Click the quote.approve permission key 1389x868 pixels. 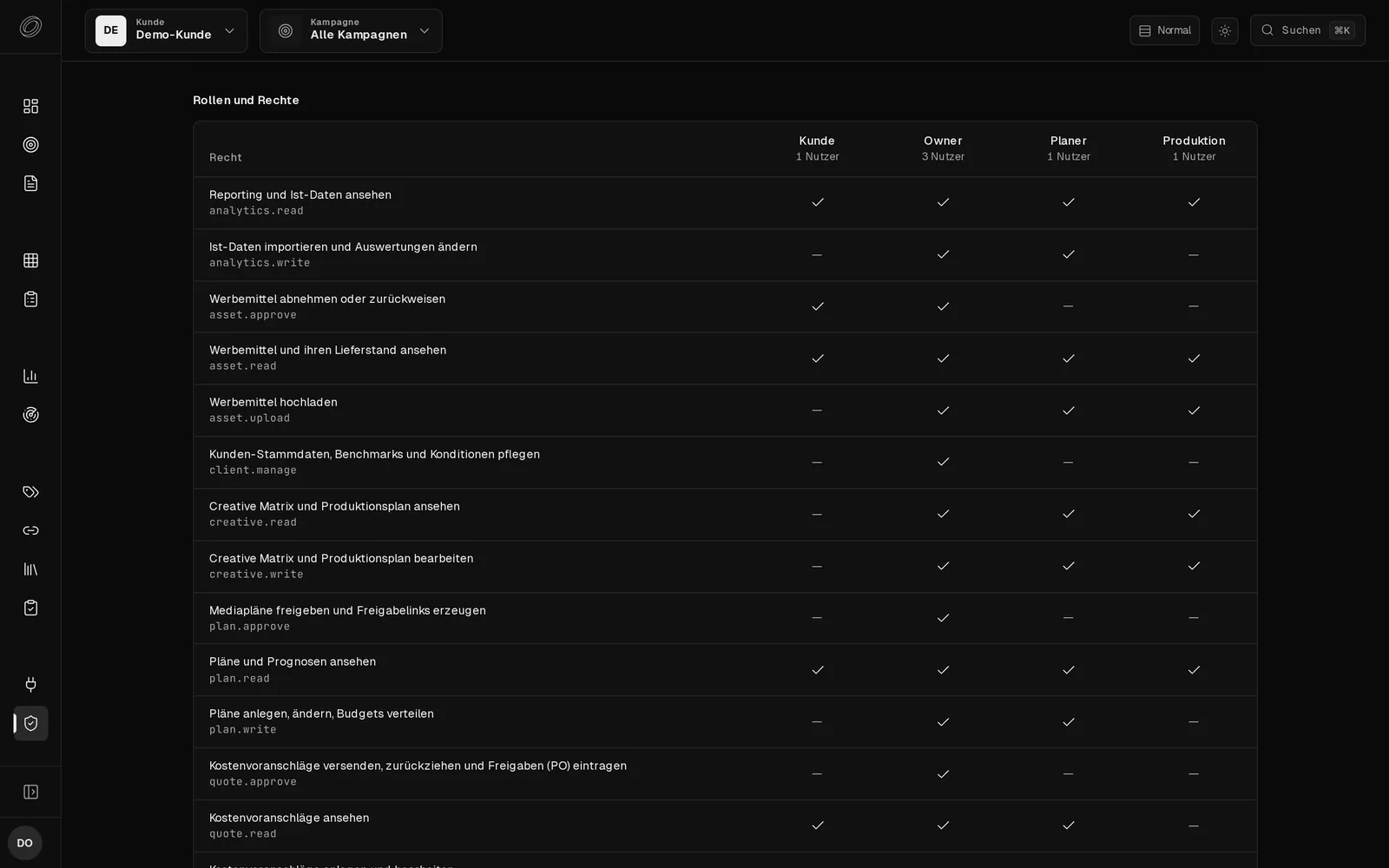pyautogui.click(x=253, y=782)
